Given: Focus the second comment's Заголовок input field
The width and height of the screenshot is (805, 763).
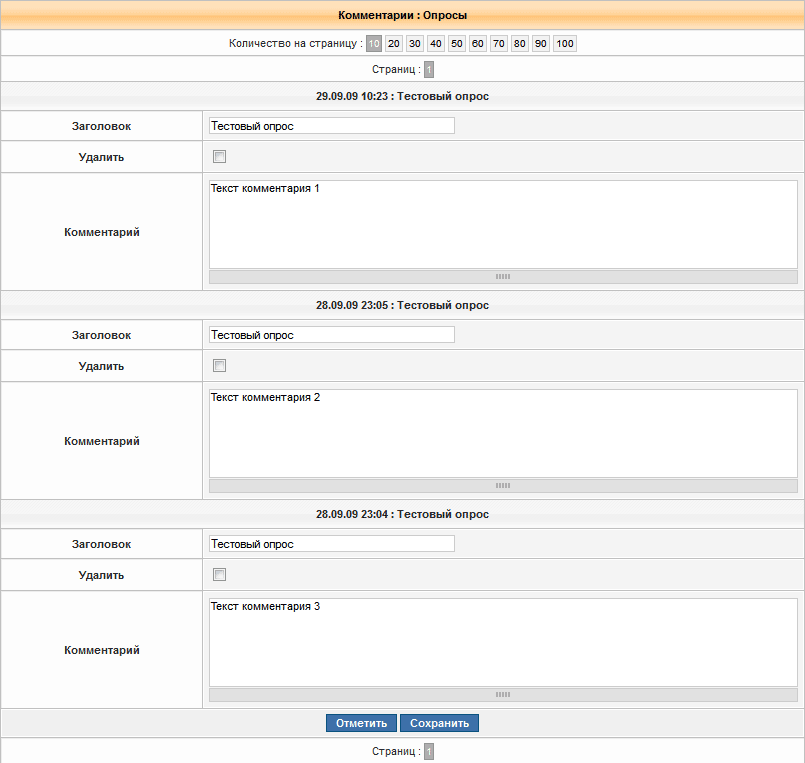Looking at the screenshot, I should pyautogui.click(x=331, y=335).
